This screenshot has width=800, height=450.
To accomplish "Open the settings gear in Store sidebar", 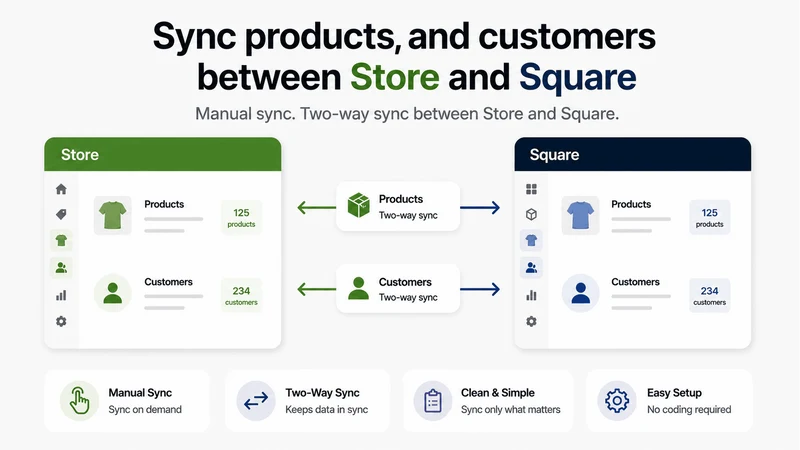I will 61,321.
